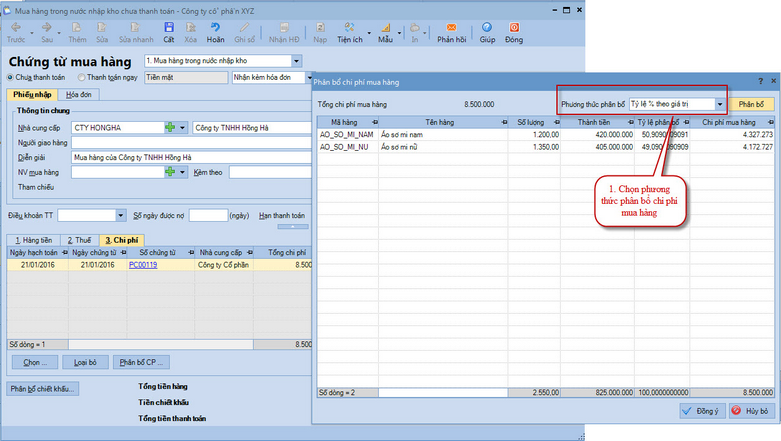
Task: Click the Người giao hàng input field
Action: 191,143
